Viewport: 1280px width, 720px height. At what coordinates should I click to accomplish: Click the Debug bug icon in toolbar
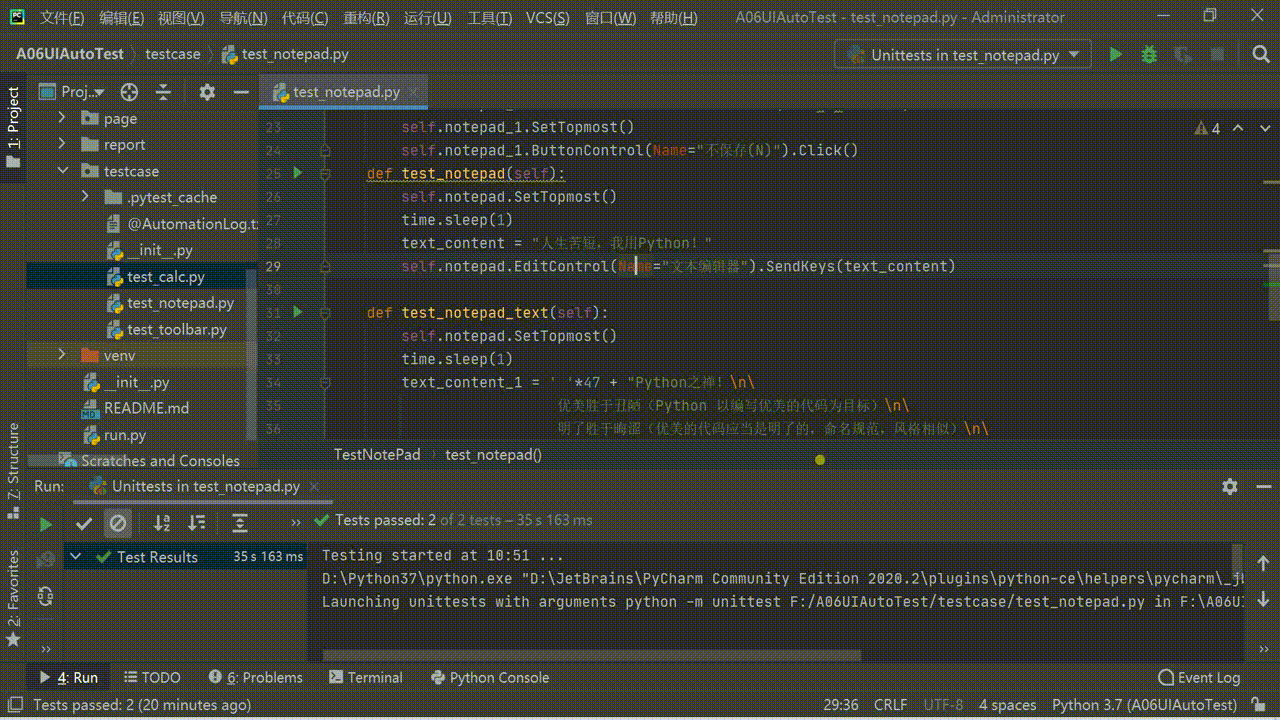1149,55
